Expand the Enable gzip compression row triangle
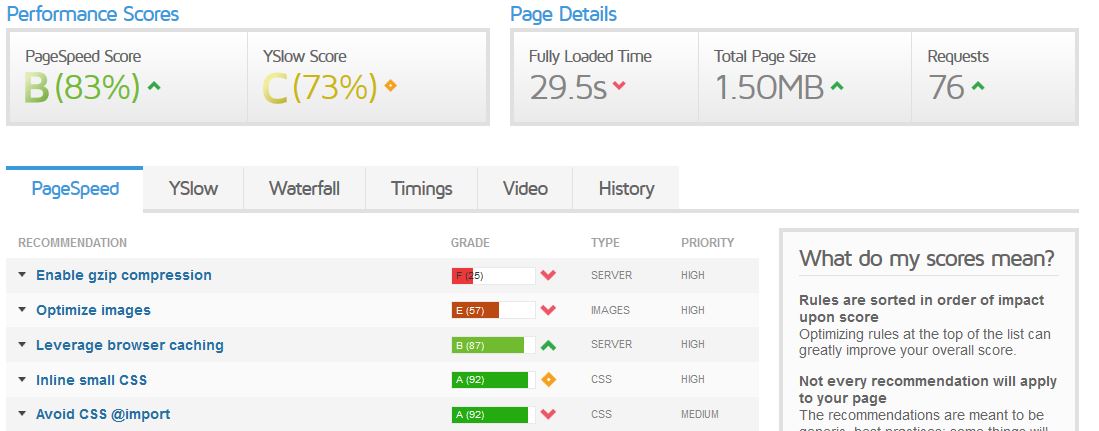The width and height of the screenshot is (1099, 431). [22, 275]
